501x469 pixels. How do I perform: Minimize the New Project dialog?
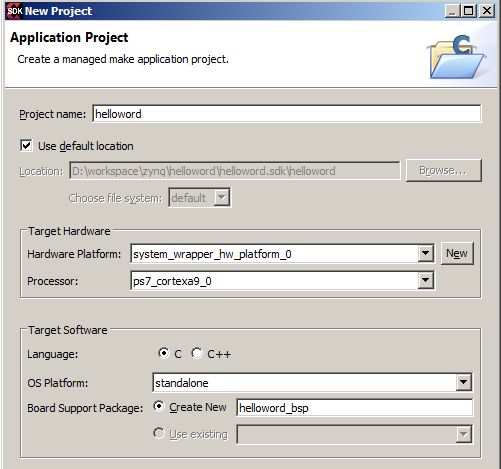click(452, 11)
